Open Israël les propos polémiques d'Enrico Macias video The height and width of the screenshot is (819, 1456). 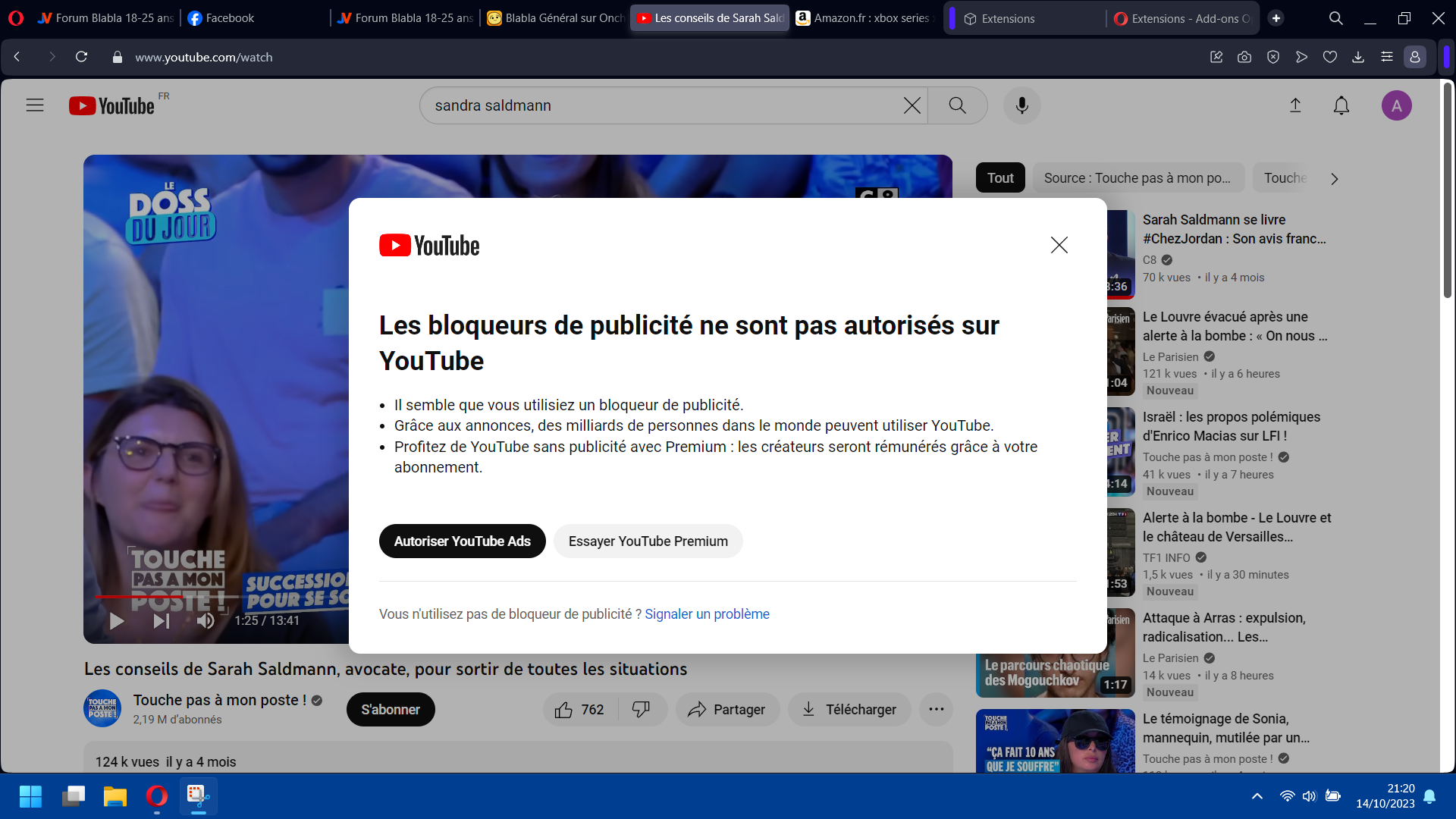click(x=1231, y=426)
